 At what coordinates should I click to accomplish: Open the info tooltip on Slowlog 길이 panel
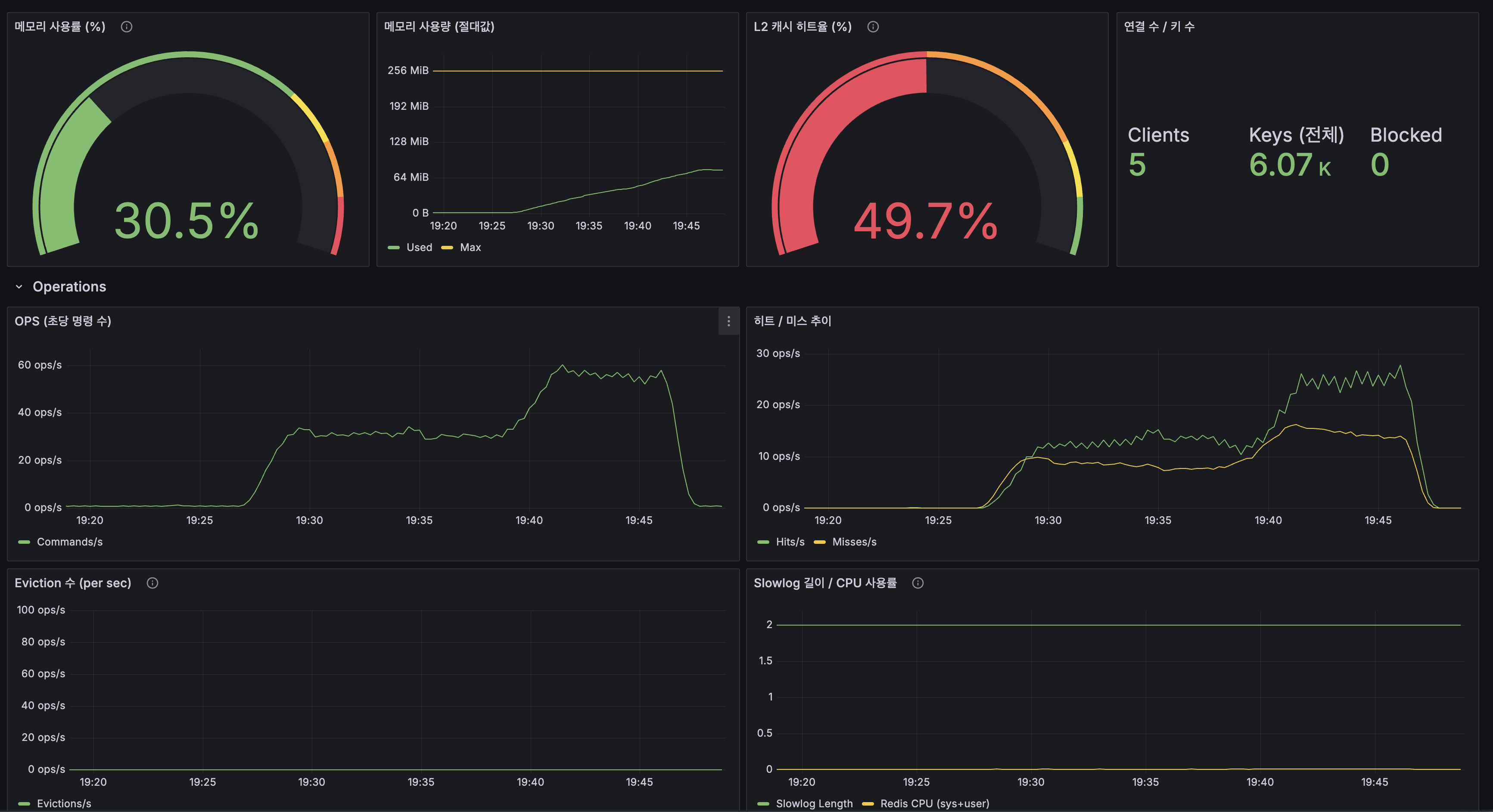click(x=918, y=583)
